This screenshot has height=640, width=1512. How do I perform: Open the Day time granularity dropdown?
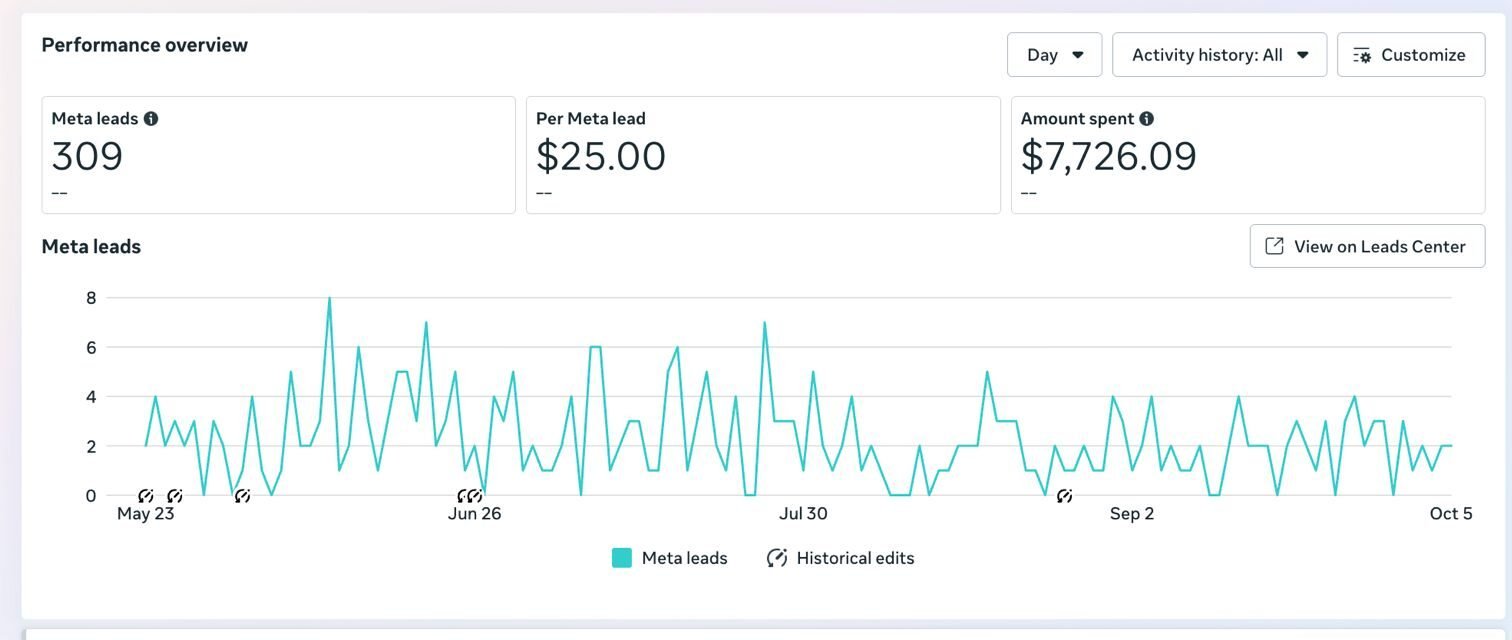point(1054,55)
